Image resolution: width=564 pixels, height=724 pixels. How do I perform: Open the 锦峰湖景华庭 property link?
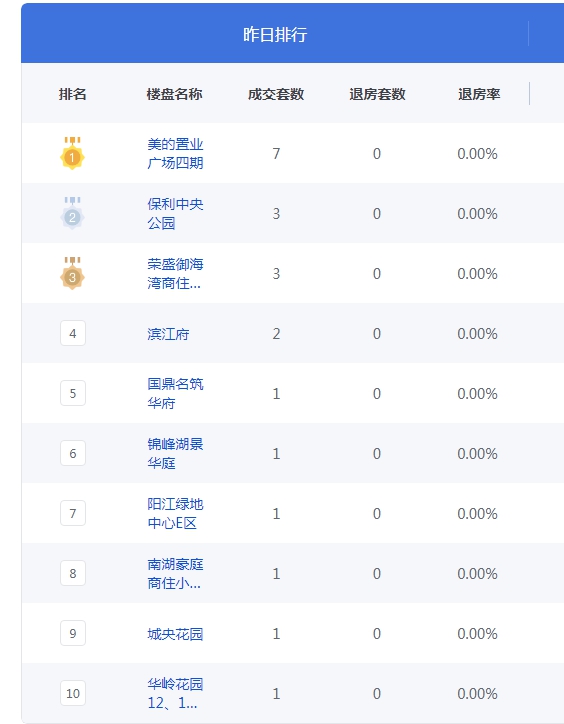[175, 453]
